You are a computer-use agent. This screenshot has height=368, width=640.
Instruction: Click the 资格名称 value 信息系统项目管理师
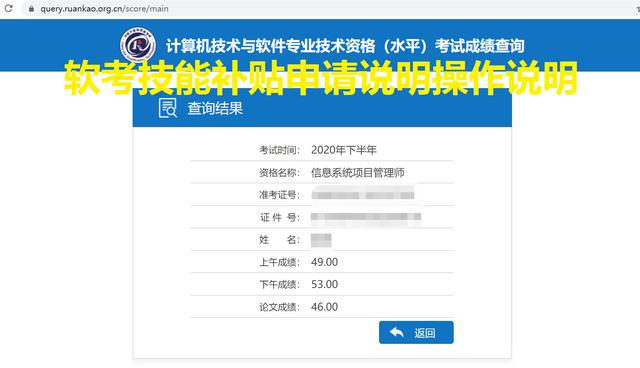pyautogui.click(x=358, y=173)
